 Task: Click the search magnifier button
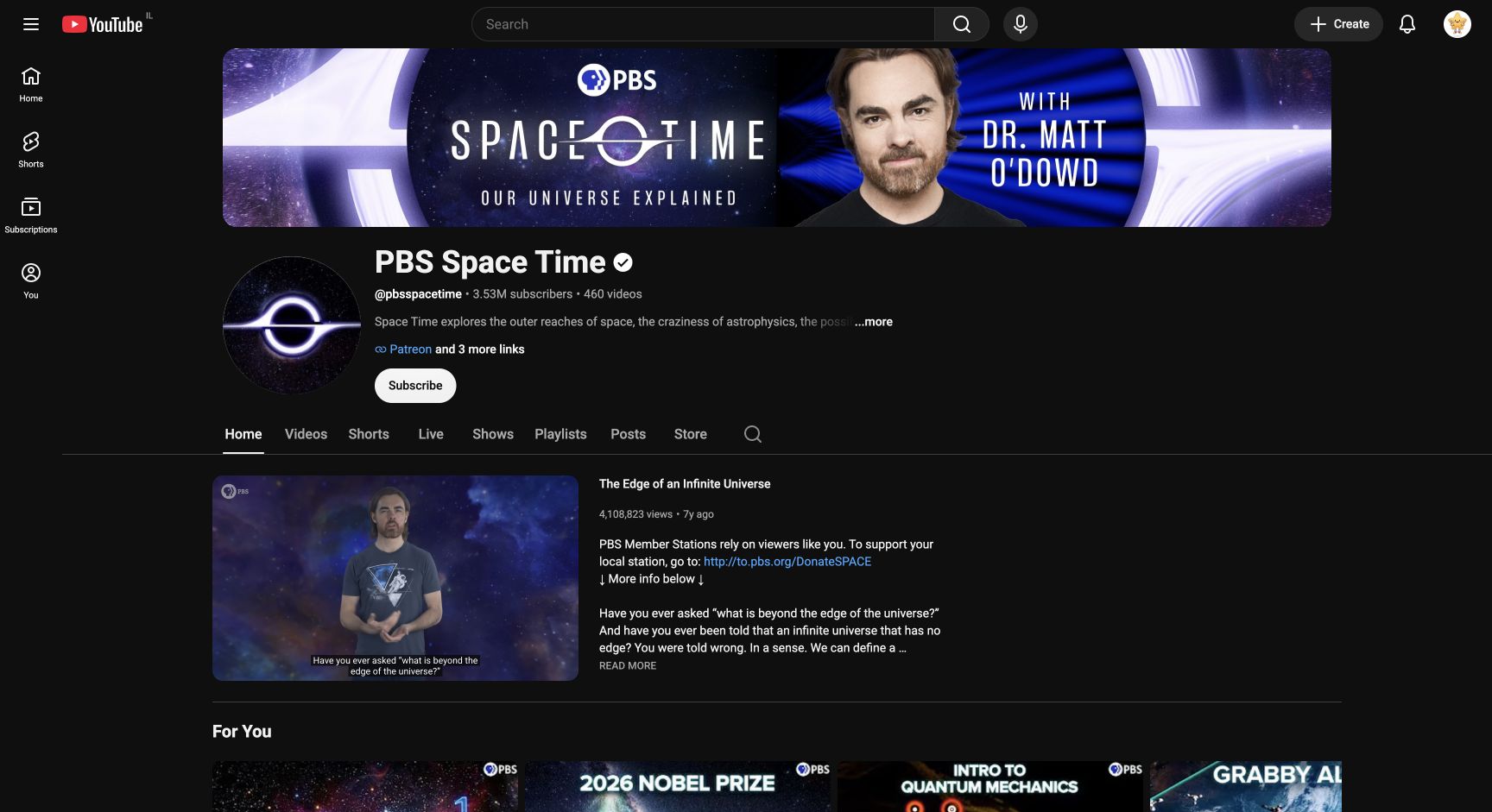(961, 24)
